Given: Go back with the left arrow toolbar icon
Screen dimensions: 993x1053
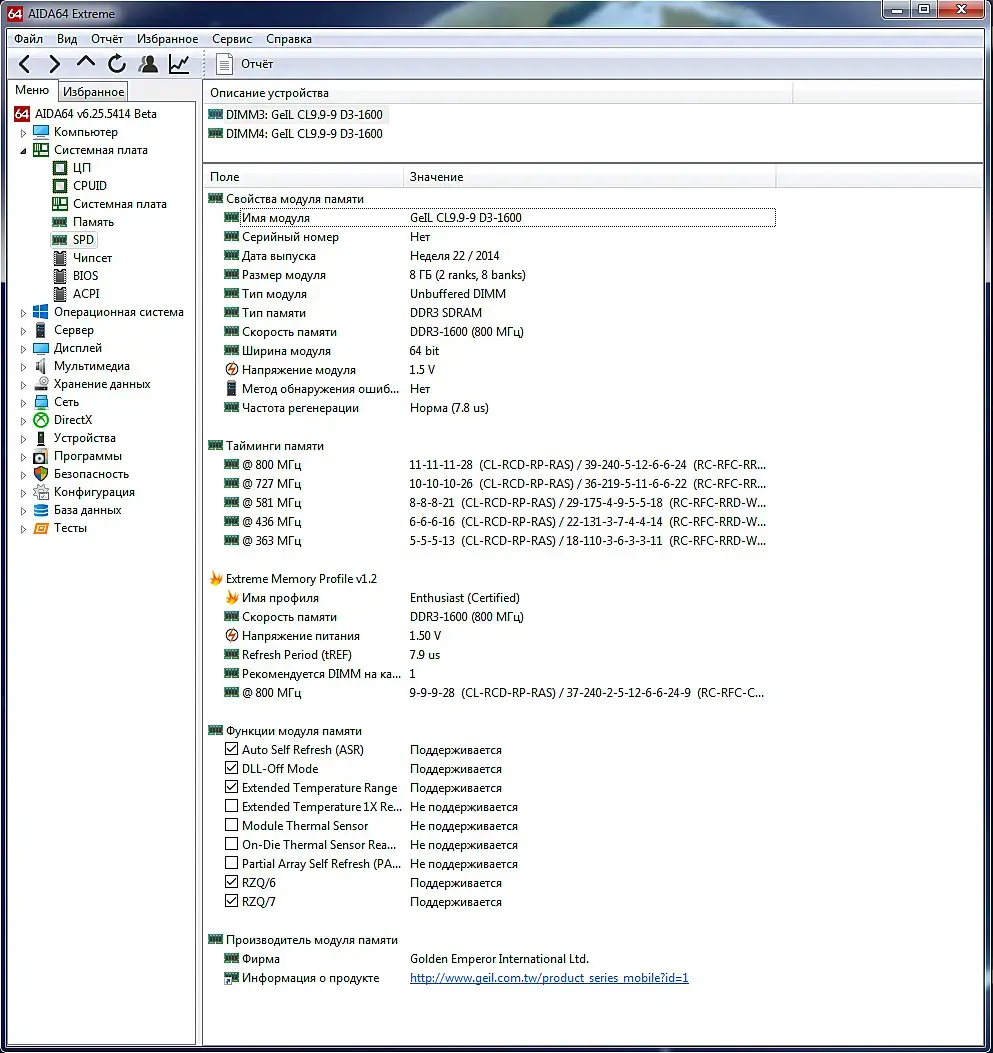Looking at the screenshot, I should point(24,64).
